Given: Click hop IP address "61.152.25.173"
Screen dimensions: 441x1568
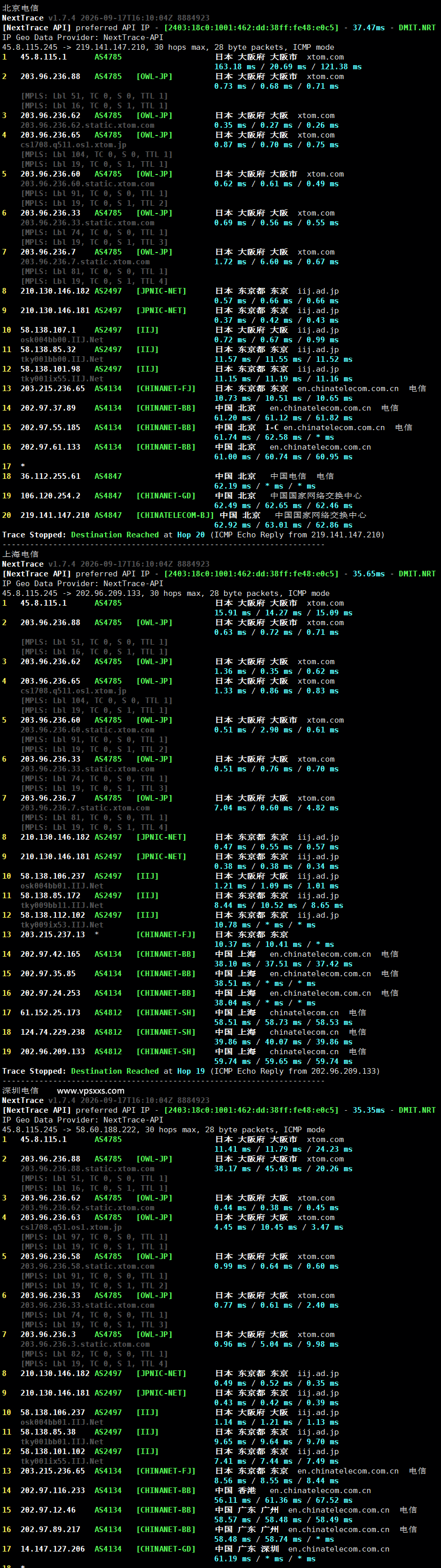Looking at the screenshot, I should [x=50, y=1012].
